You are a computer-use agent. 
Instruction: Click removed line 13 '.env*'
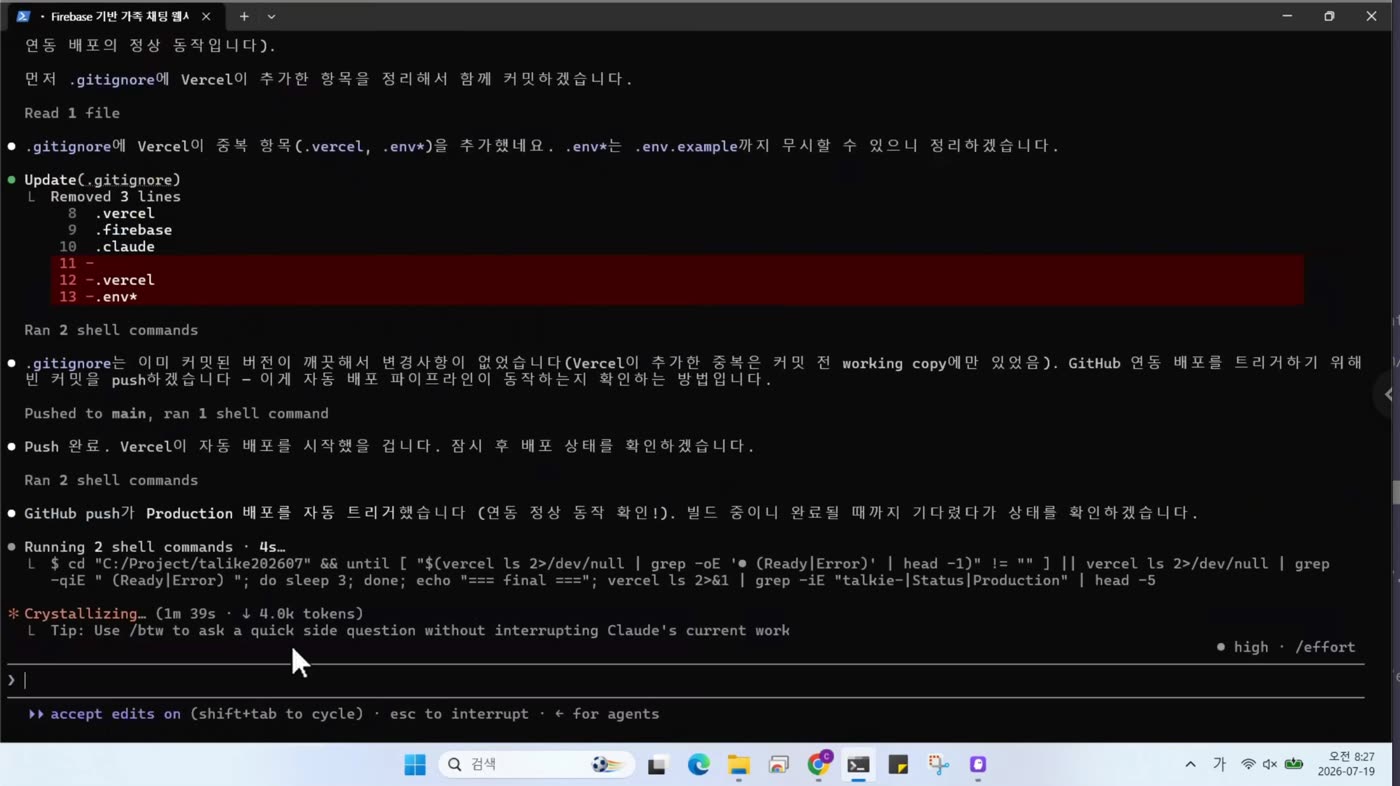[677, 297]
